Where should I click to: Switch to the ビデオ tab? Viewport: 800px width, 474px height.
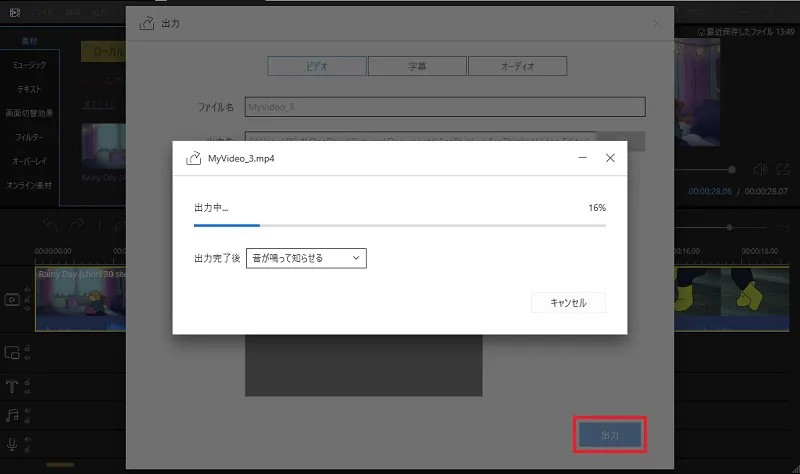coord(315,66)
